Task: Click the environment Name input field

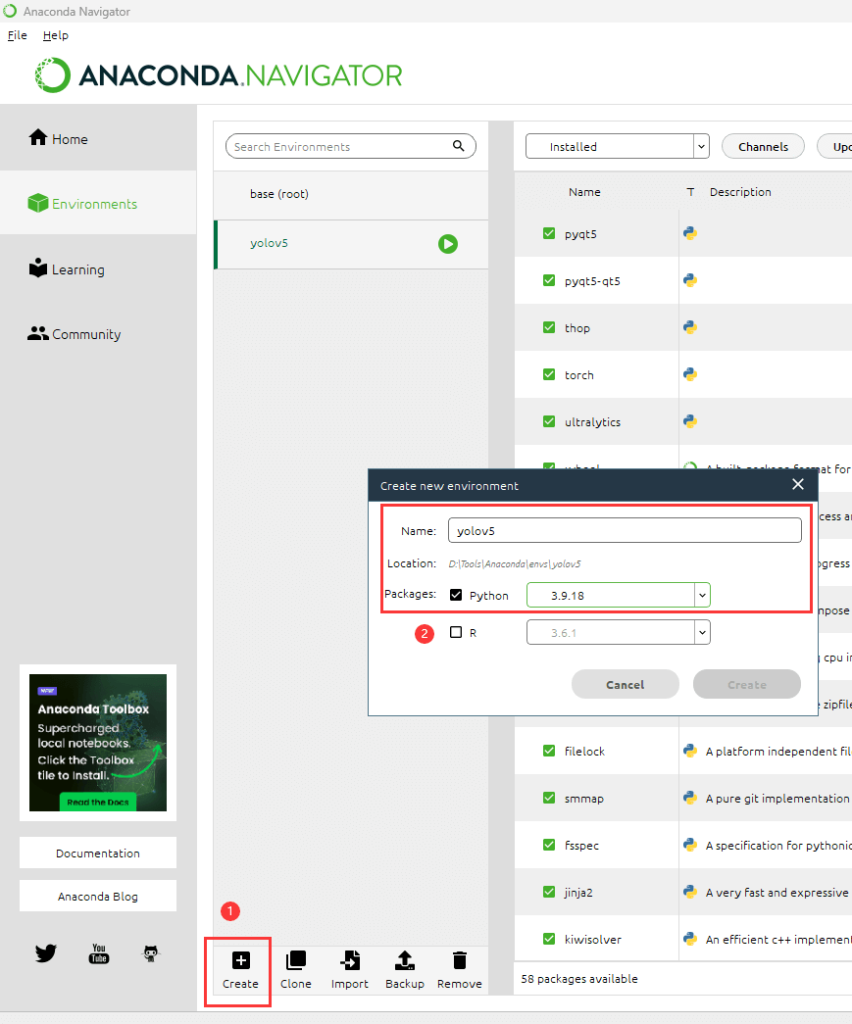Action: [625, 530]
